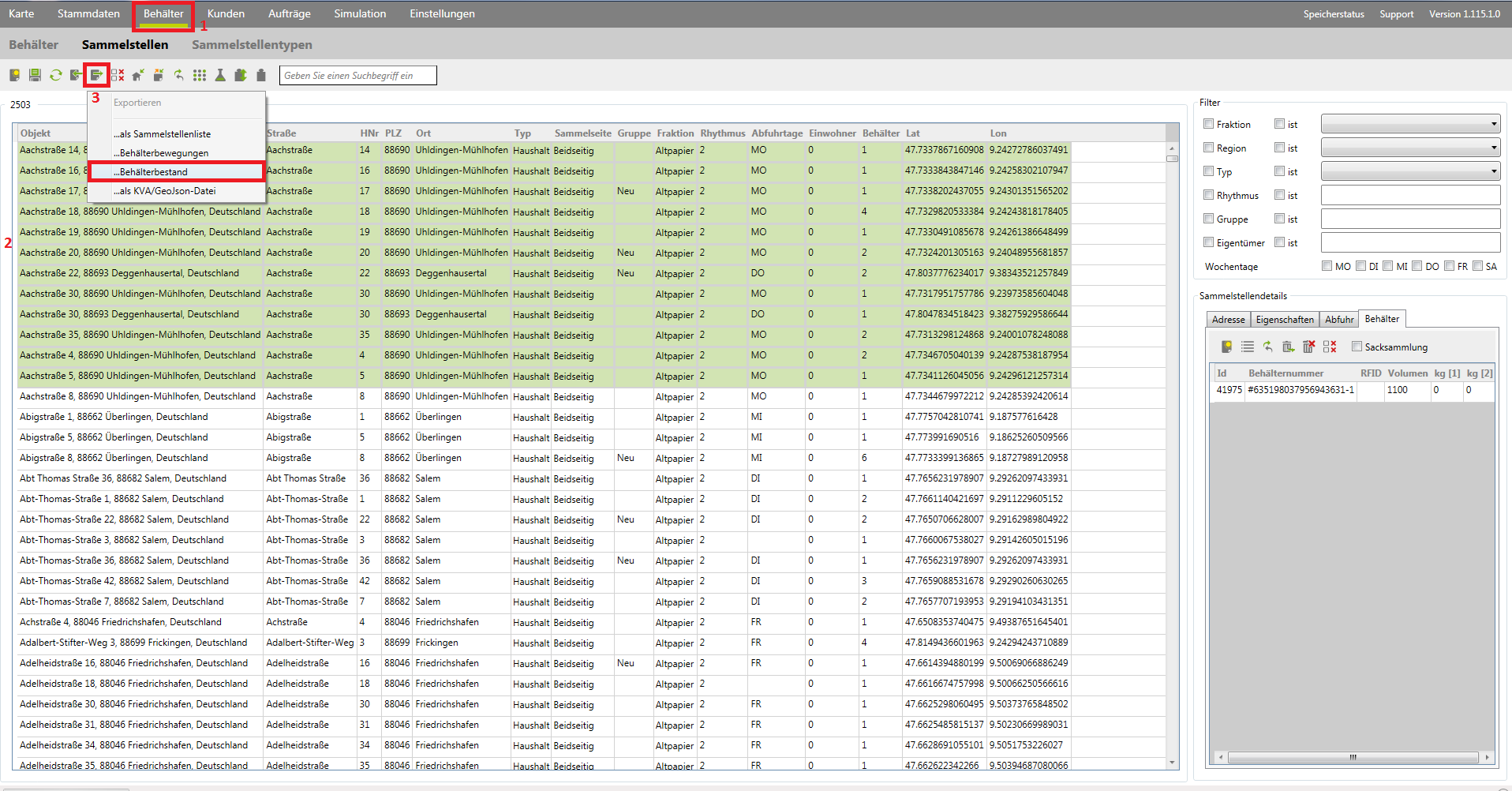
Task: Enable the Gruppe filter checkbox
Action: click(1208, 219)
